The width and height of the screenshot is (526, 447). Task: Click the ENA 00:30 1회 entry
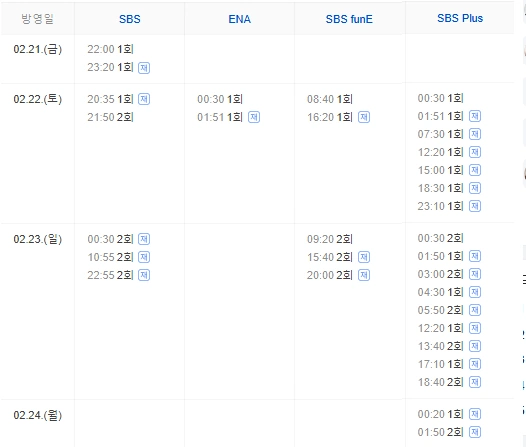(220, 99)
